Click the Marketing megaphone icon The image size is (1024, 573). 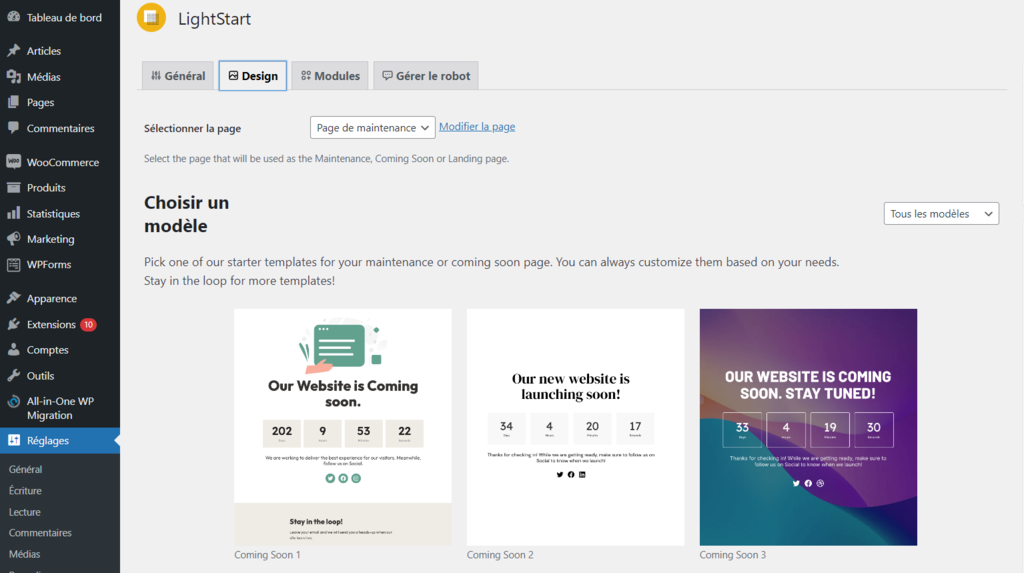14,238
